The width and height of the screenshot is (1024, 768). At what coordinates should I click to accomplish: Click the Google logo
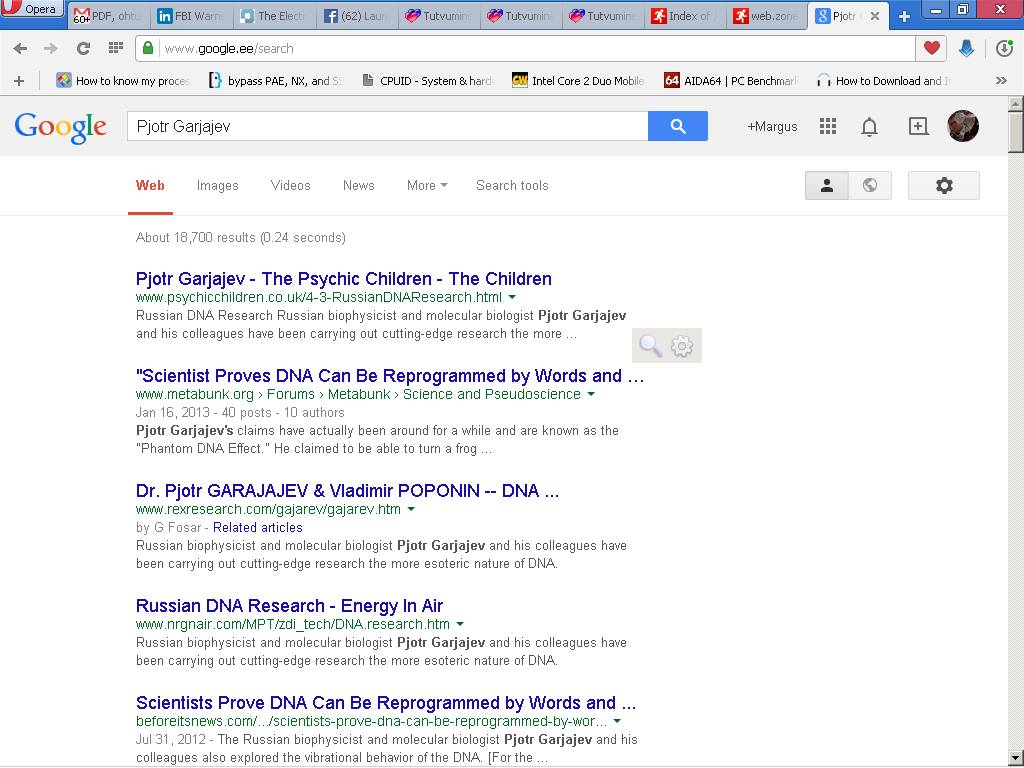pyautogui.click(x=61, y=127)
